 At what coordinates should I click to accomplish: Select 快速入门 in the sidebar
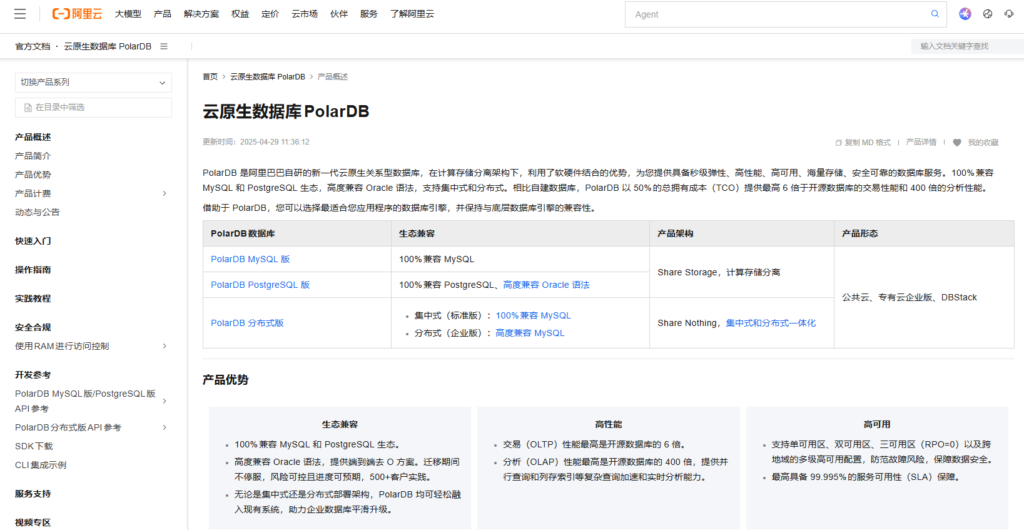click(x=33, y=241)
